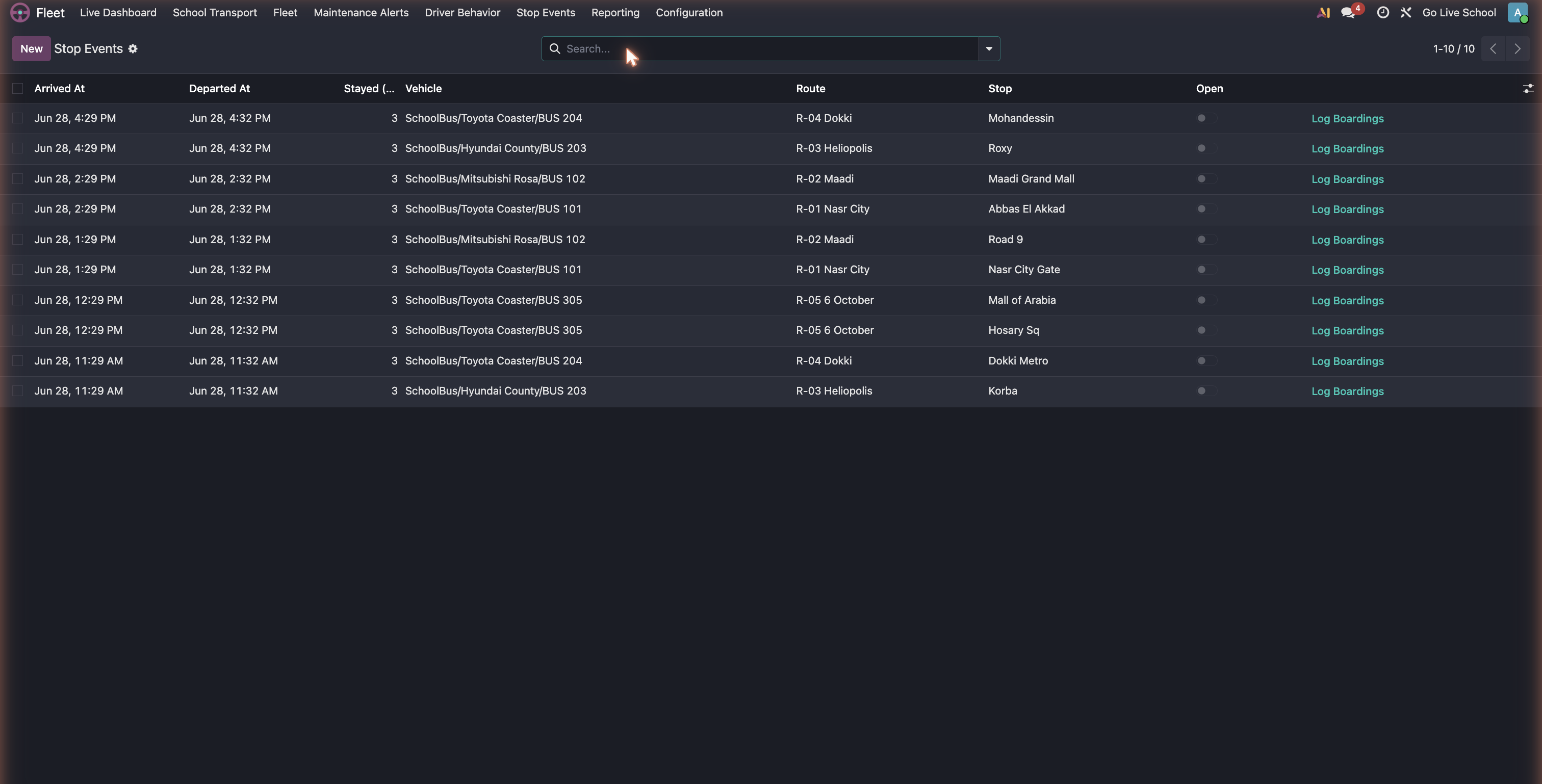Screen dimensions: 1542x784
Task: Select the Roxy stop row checkbox
Action: pos(17,148)
